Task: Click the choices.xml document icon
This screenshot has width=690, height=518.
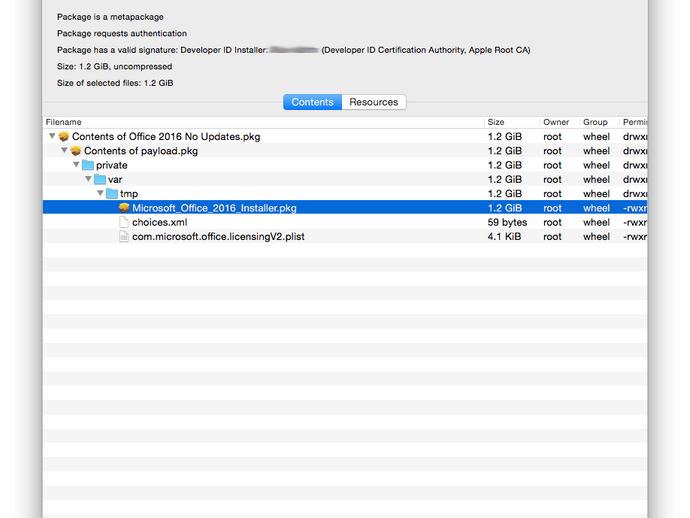Action: [124, 222]
